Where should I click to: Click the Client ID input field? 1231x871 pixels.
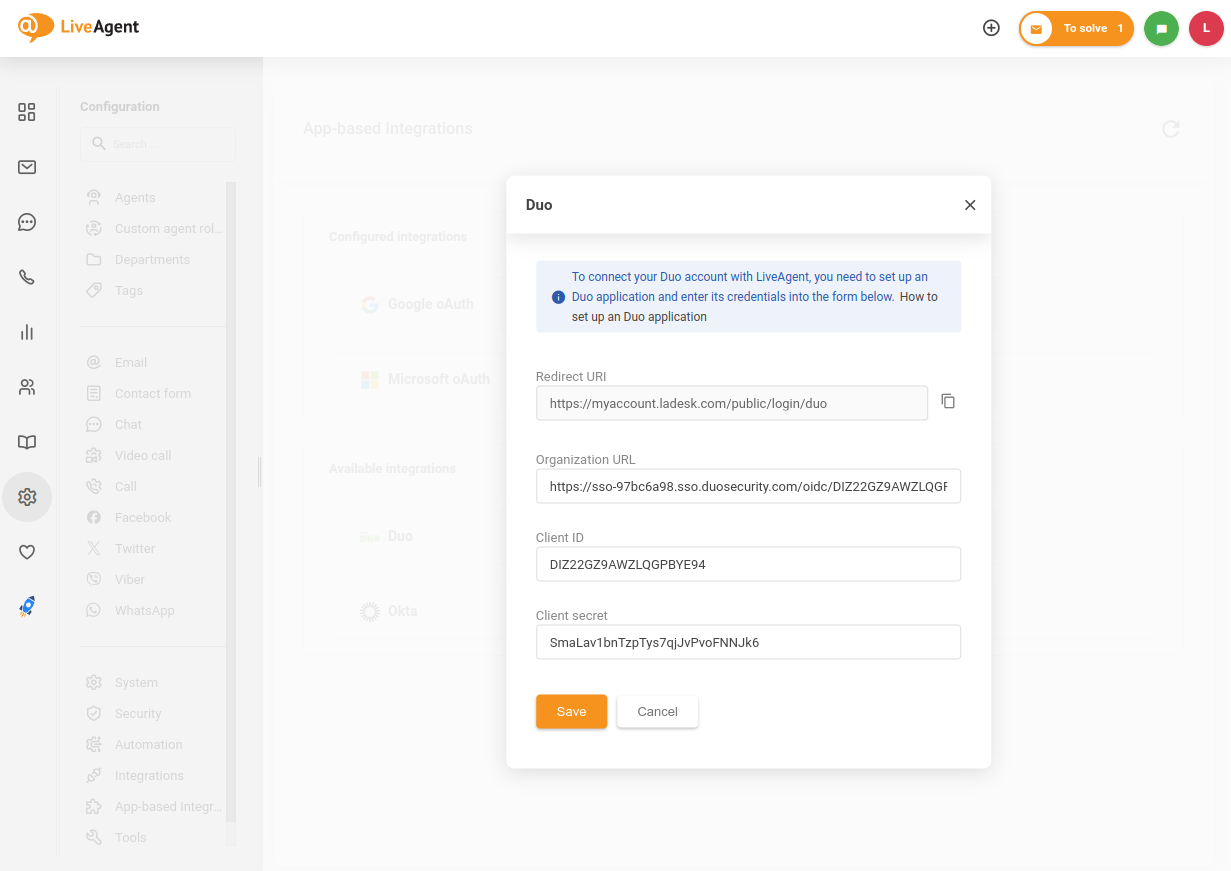pyautogui.click(x=748, y=564)
